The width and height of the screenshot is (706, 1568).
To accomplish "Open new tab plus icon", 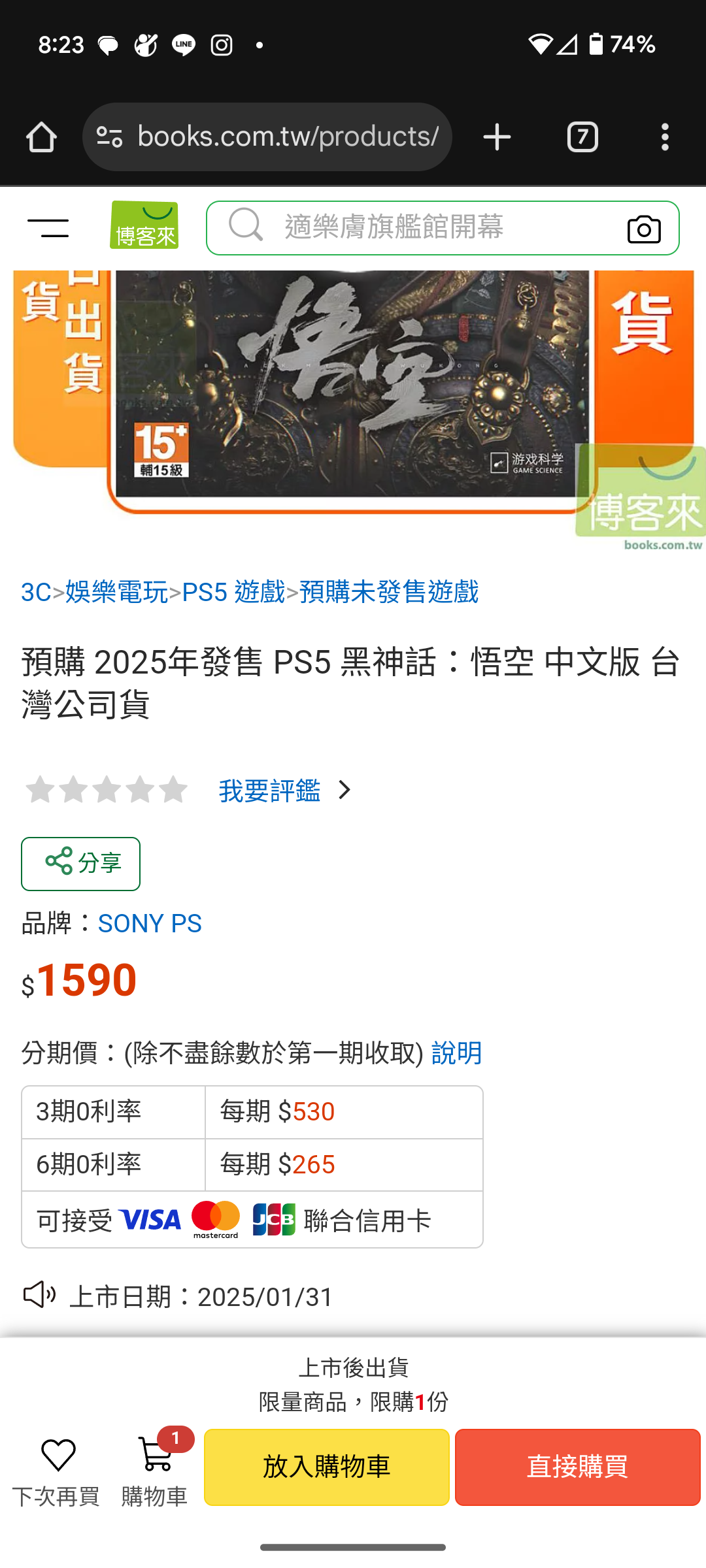I will tap(497, 137).
